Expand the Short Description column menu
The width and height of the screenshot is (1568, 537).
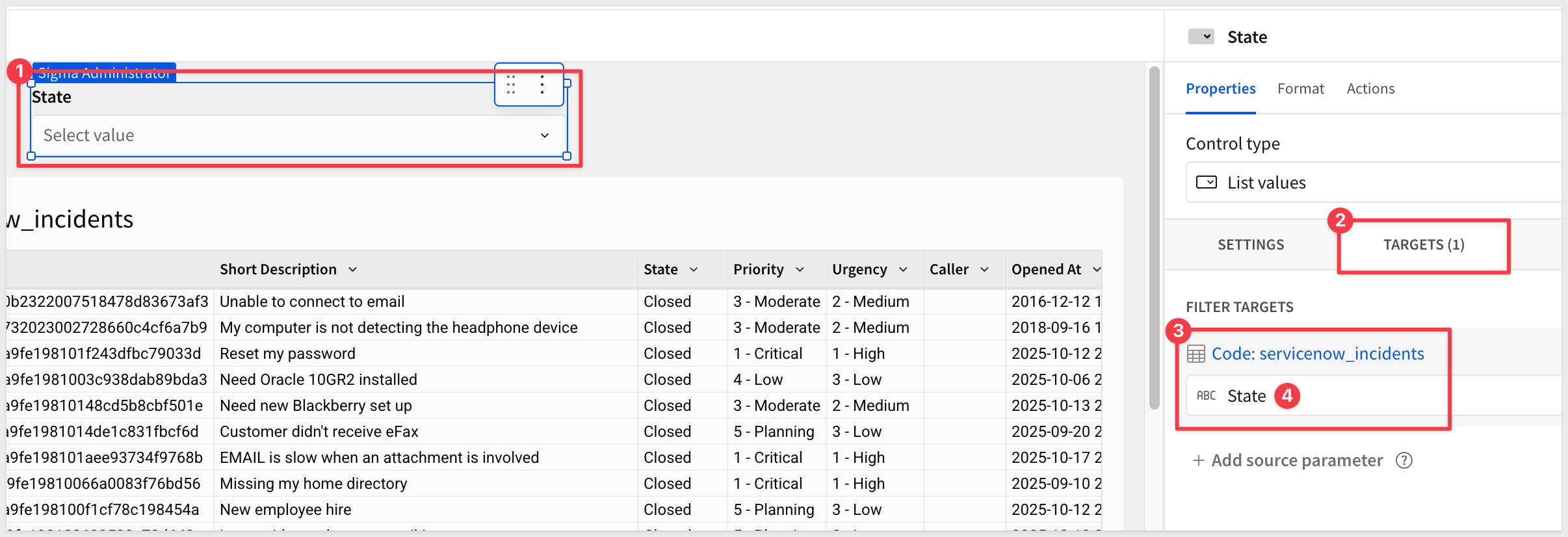click(353, 270)
